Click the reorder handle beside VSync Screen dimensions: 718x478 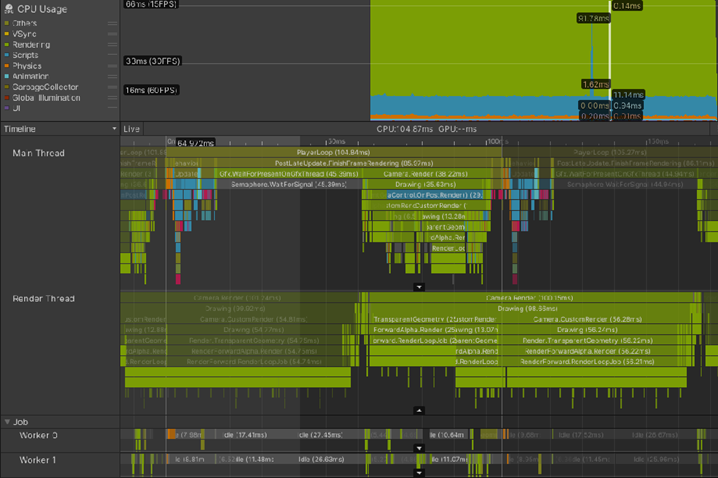pyautogui.click(x=112, y=34)
